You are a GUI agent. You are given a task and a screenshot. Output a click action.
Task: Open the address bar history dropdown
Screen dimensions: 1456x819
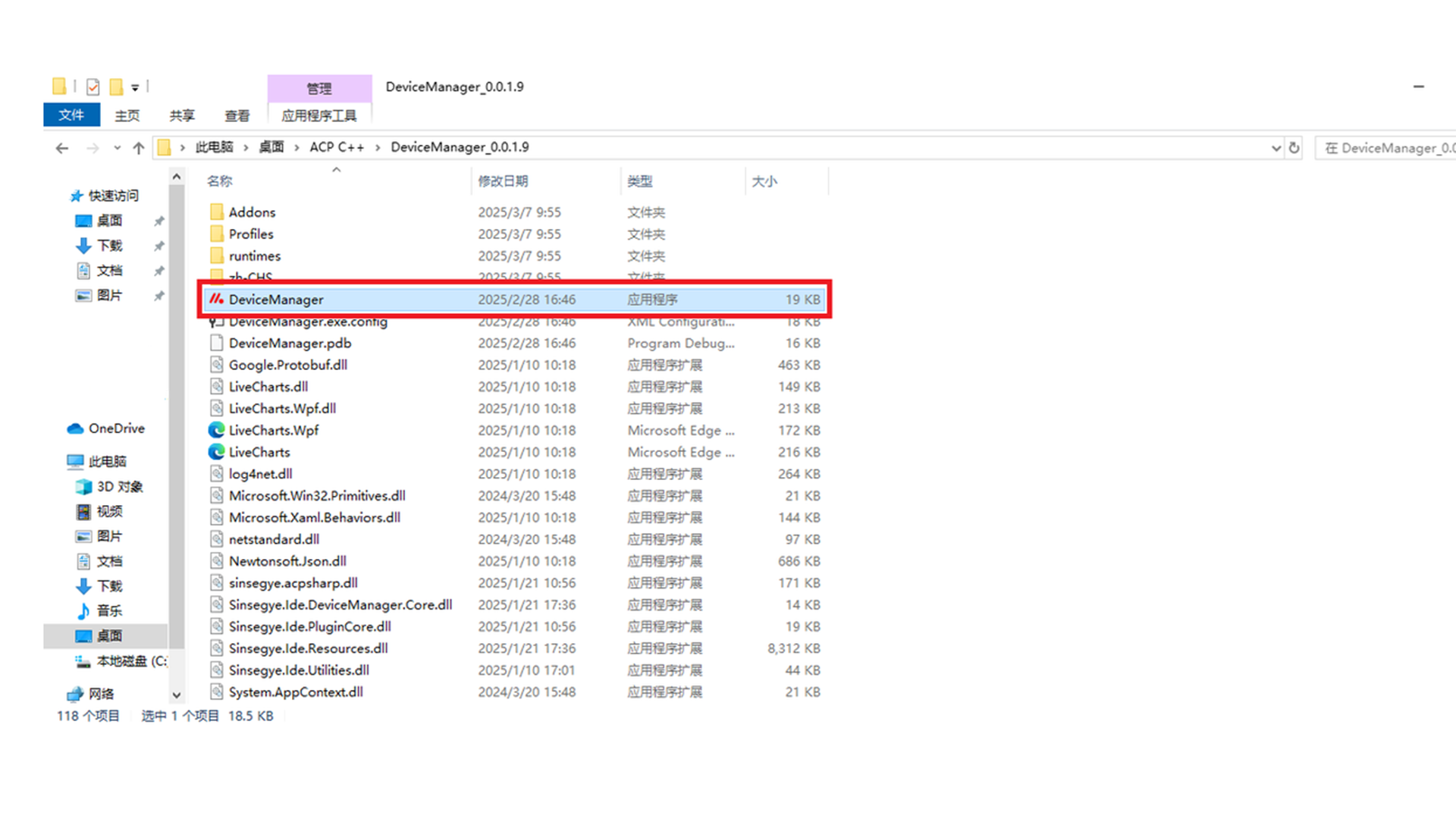(x=1276, y=148)
